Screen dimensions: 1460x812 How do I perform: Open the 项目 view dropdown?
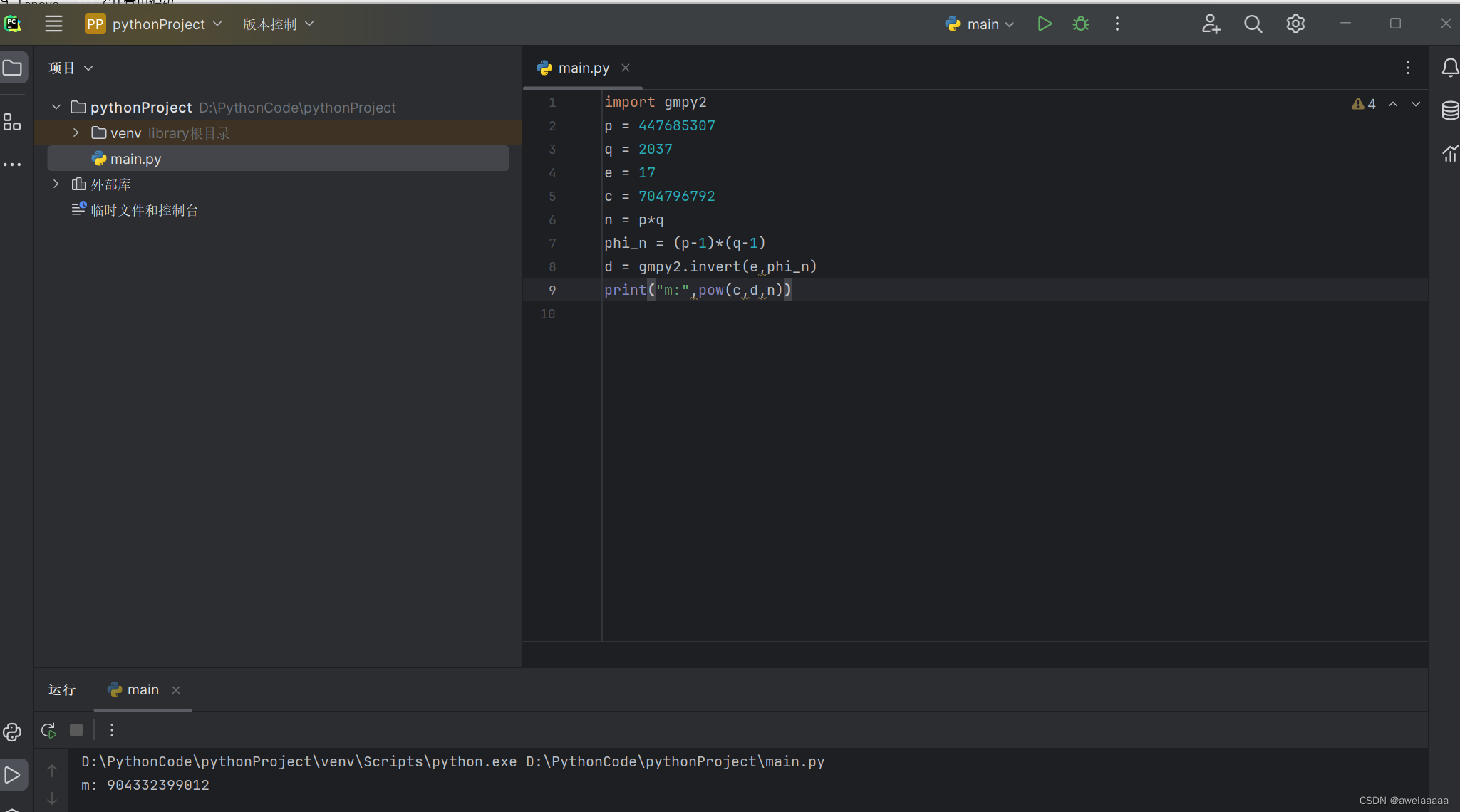click(71, 68)
